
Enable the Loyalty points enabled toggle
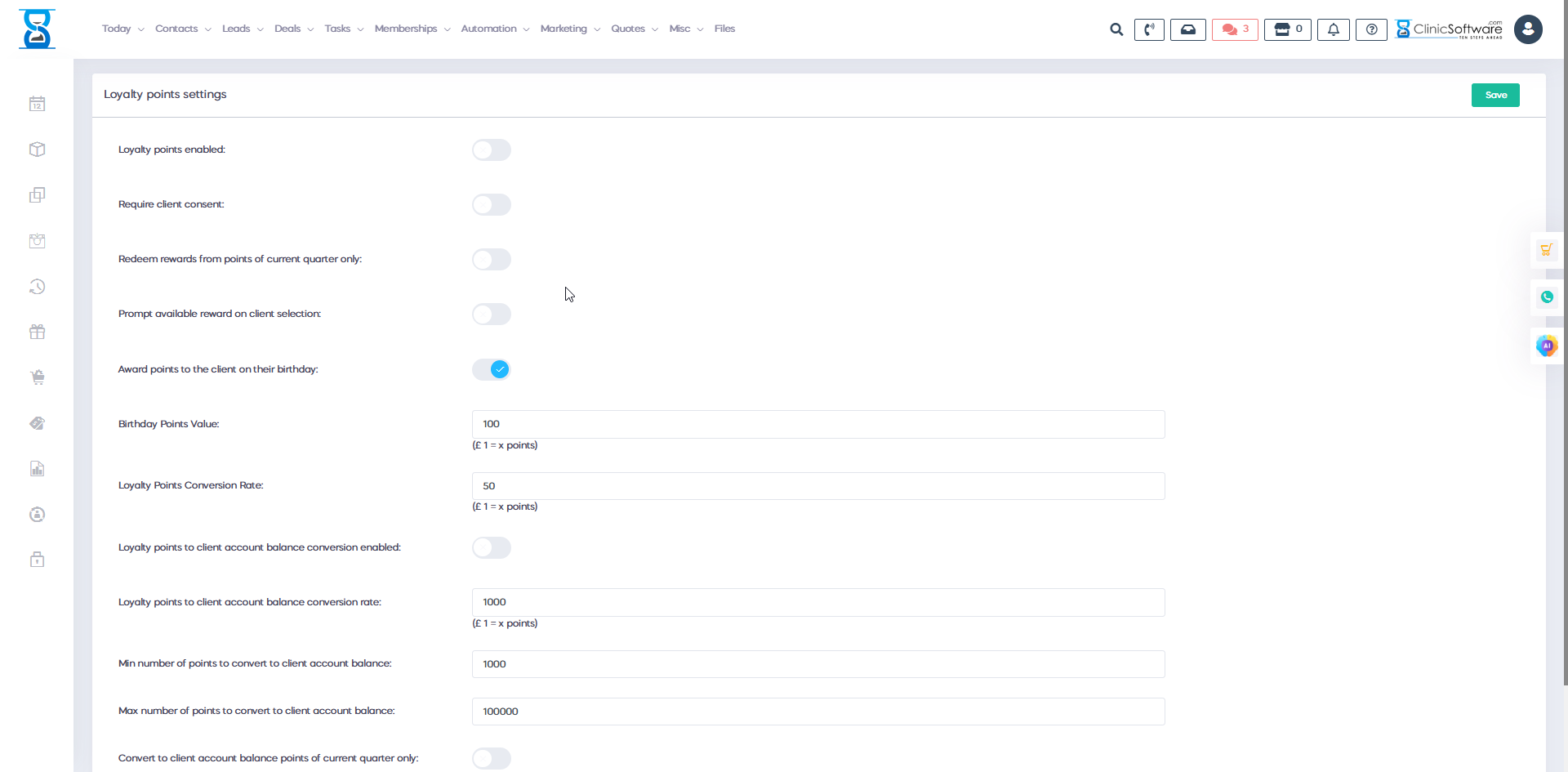491,149
